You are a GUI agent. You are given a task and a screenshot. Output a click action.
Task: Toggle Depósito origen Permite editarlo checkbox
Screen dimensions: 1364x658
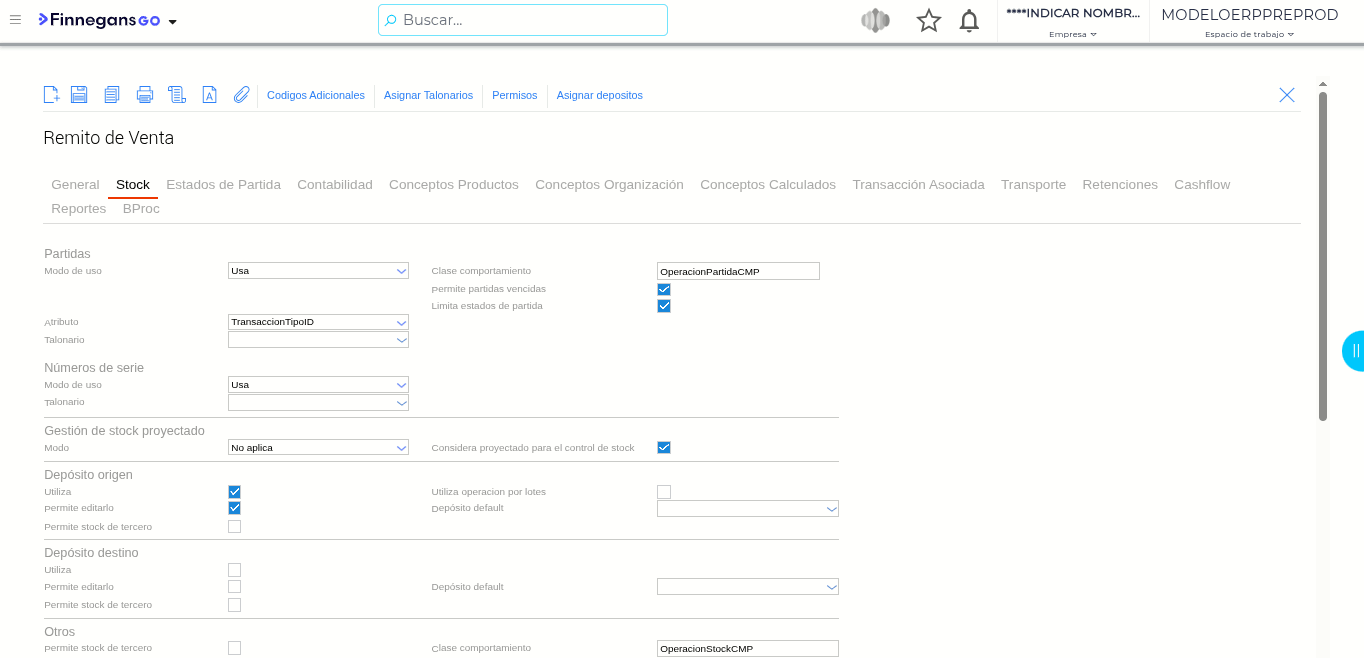click(235, 508)
